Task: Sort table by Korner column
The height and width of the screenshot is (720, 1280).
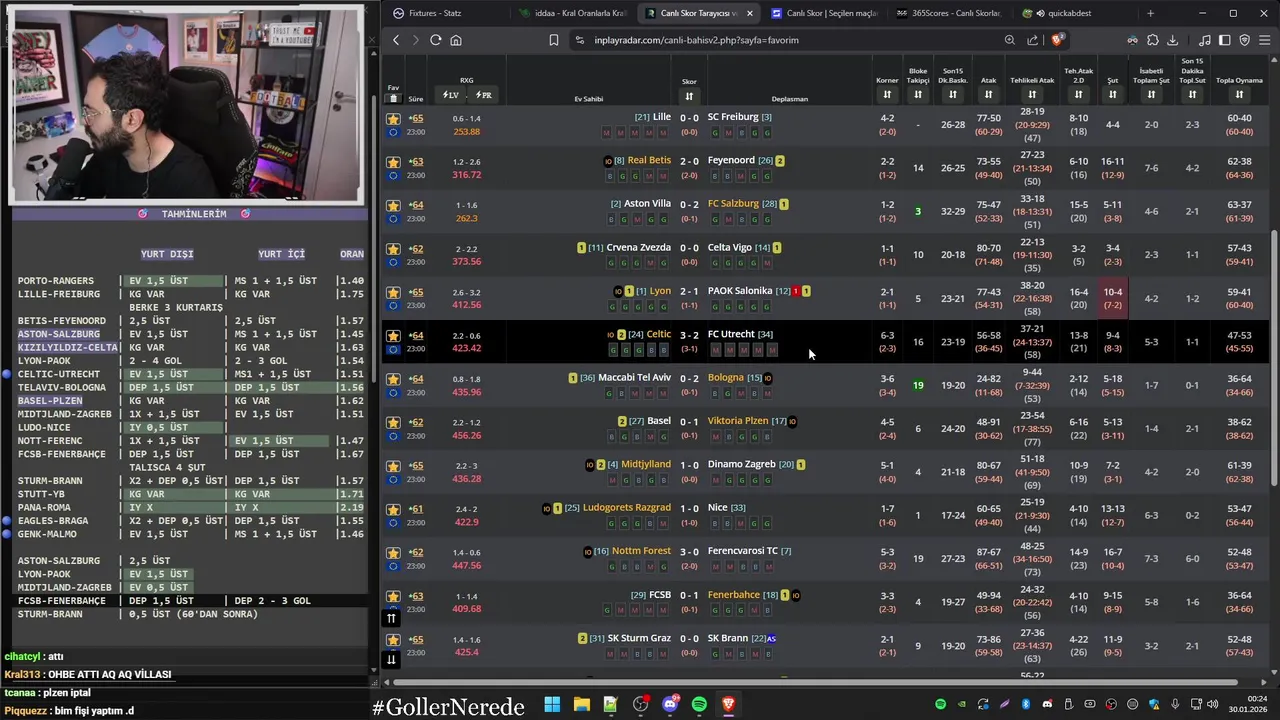Action: tap(887, 95)
